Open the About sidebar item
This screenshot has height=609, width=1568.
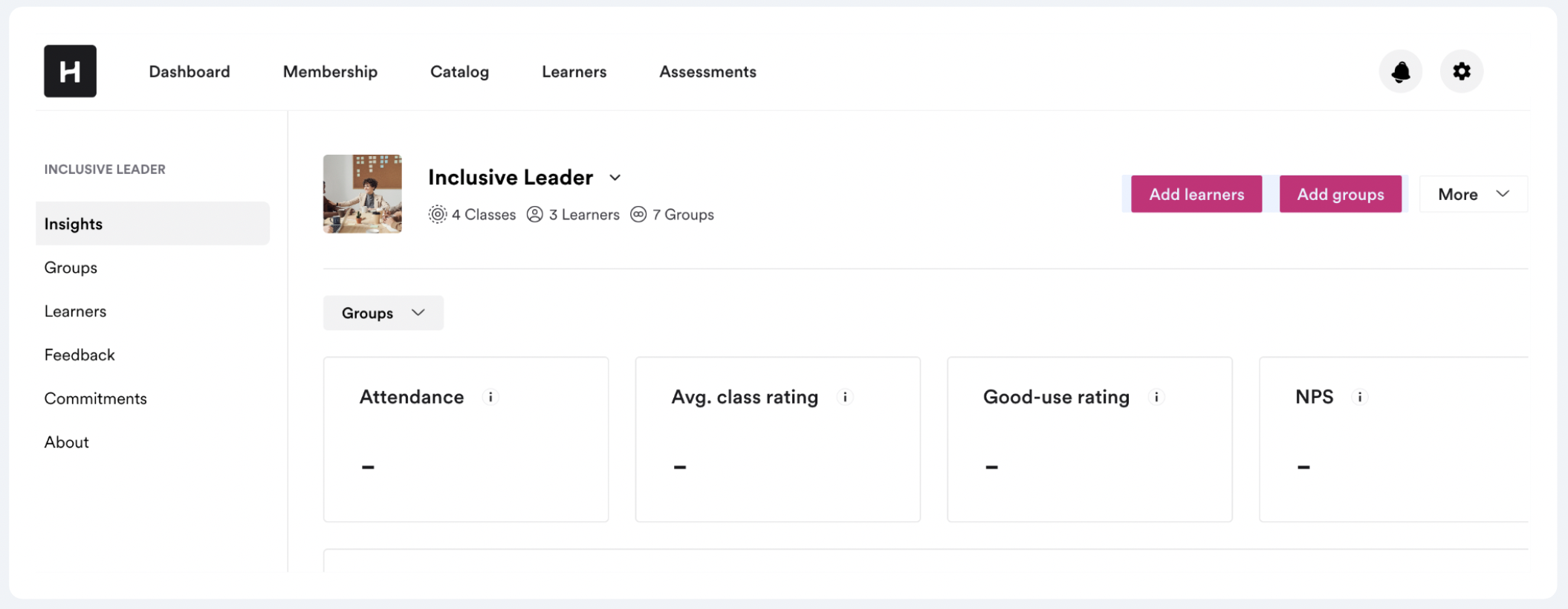[67, 442]
